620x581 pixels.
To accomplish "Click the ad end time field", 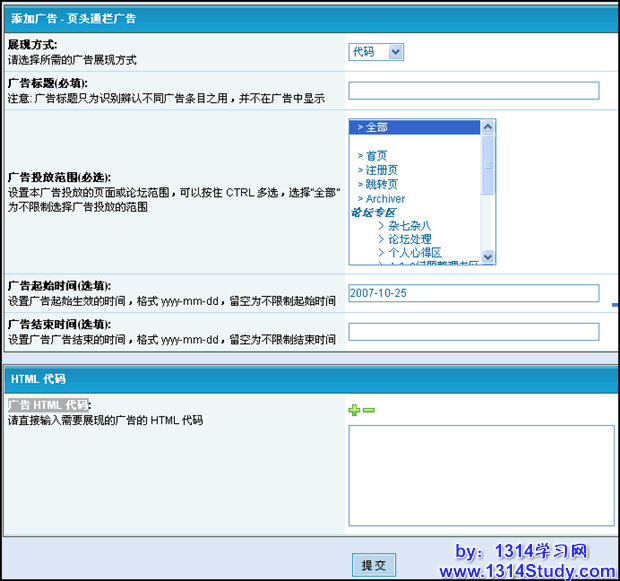I will pyautogui.click(x=473, y=331).
